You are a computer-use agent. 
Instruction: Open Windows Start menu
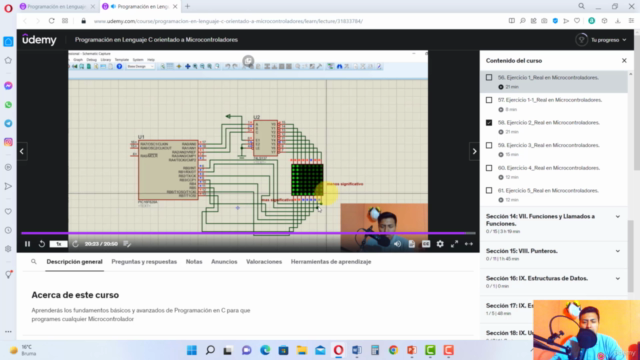coord(192,350)
